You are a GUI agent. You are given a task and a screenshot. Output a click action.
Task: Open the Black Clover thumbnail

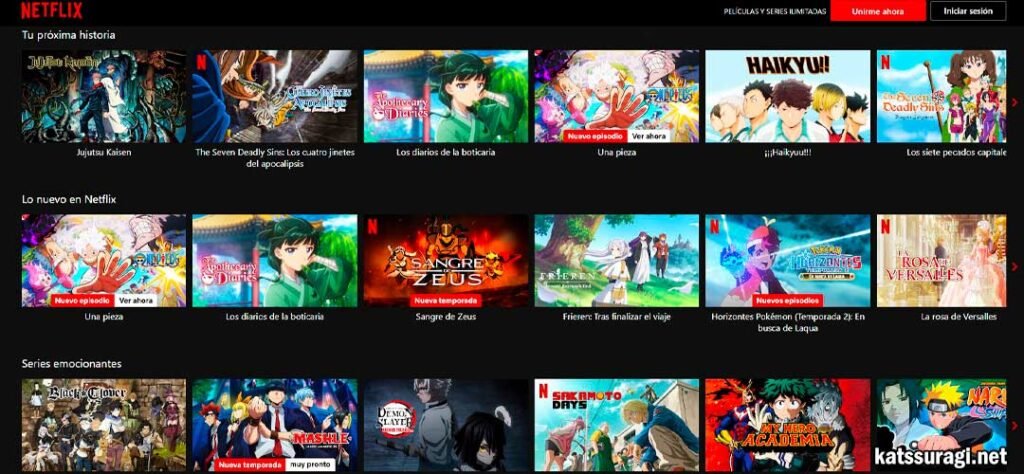tap(104, 425)
